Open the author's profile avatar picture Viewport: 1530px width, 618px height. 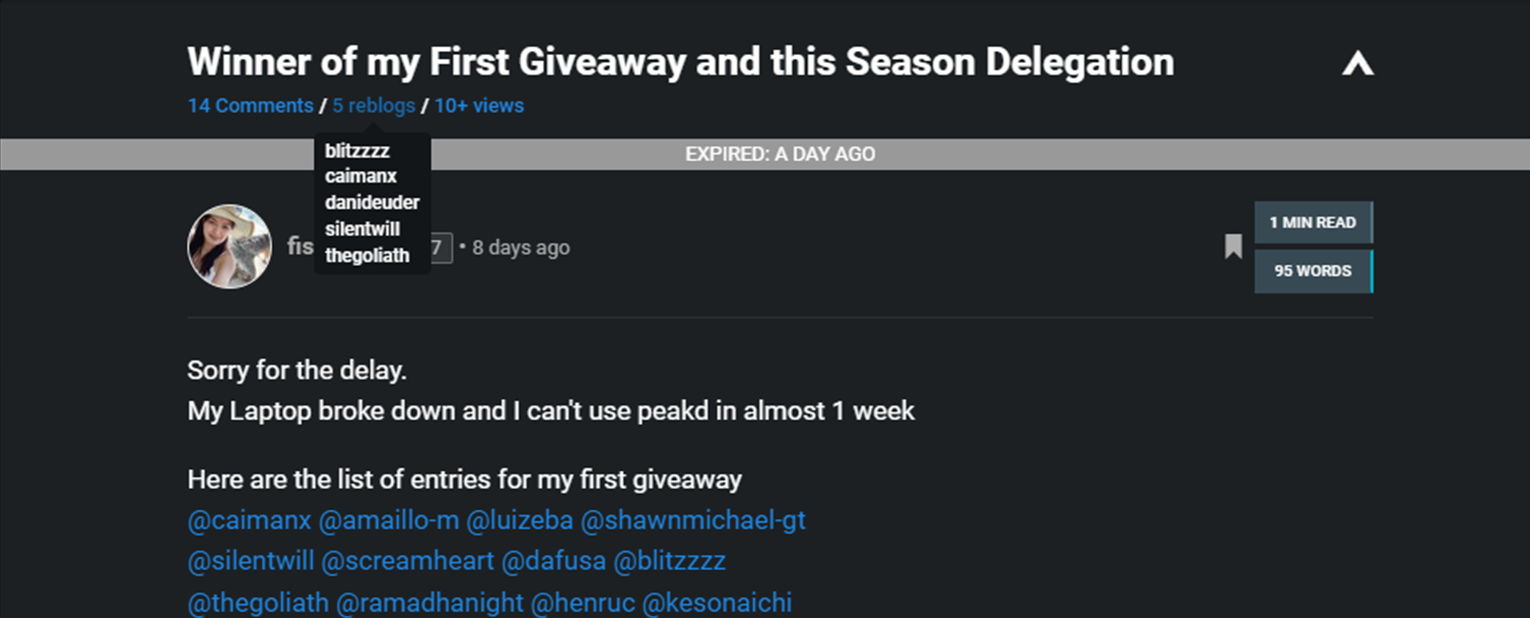(x=229, y=246)
